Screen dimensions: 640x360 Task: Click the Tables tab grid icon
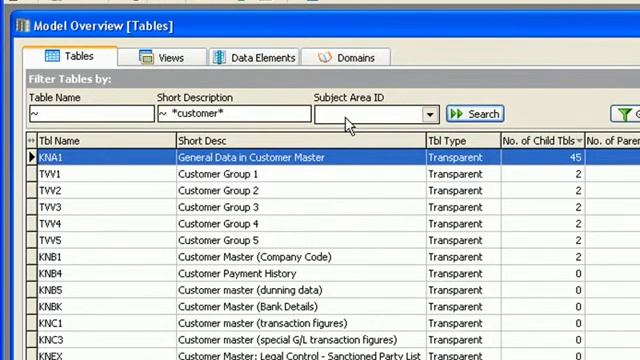click(x=52, y=56)
